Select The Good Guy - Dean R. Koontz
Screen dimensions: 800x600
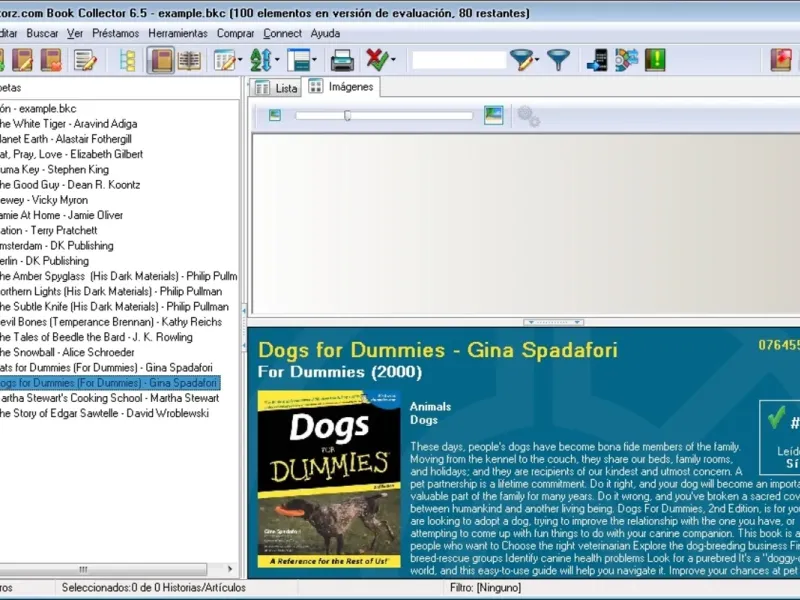[70, 185]
